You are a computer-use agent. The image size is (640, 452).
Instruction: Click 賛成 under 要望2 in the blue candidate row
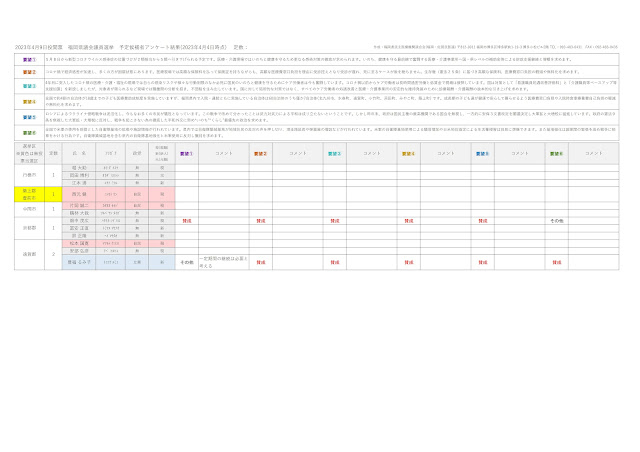(x=260, y=263)
